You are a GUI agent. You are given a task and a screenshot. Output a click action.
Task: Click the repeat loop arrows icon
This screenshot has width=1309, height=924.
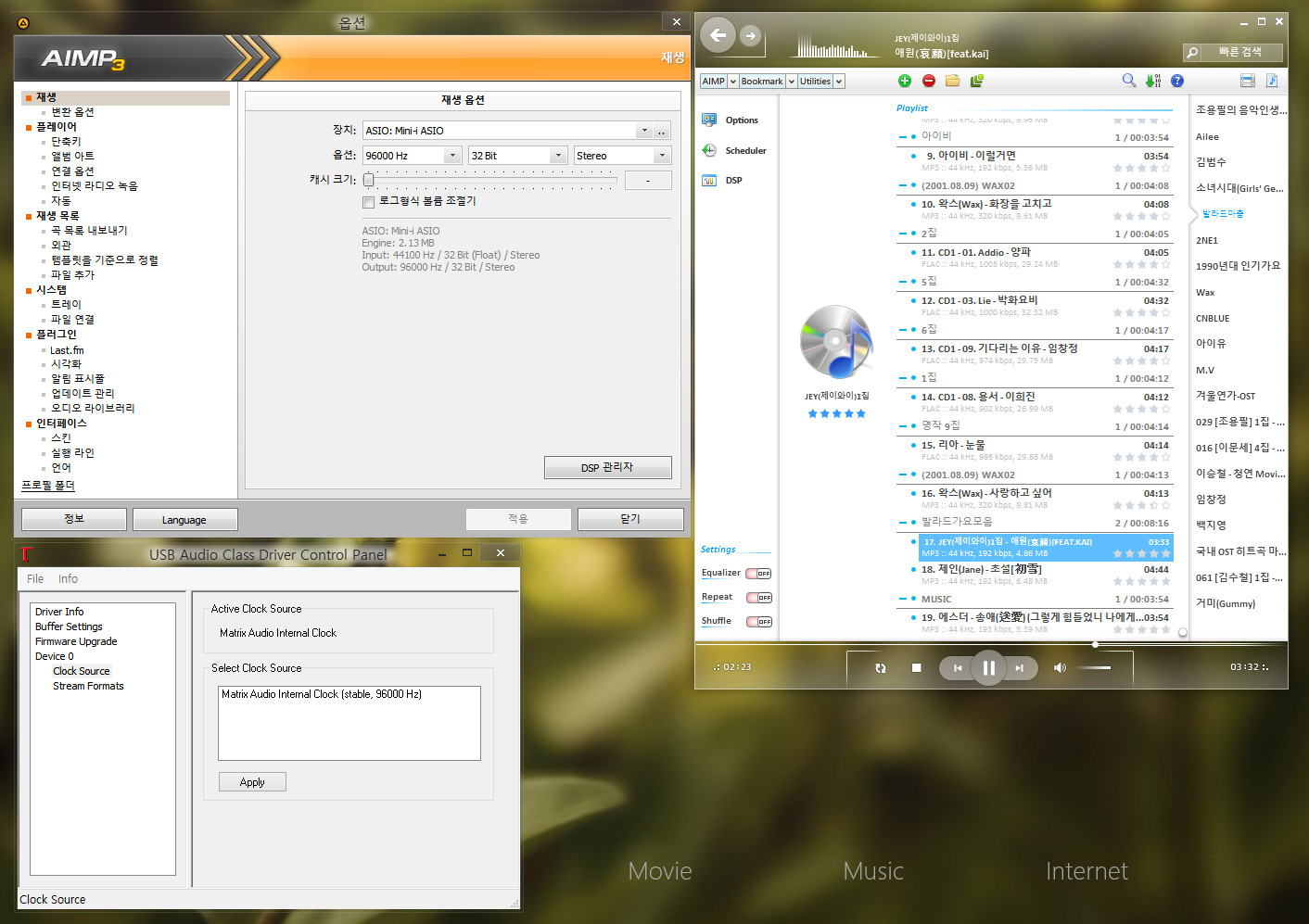[x=881, y=667]
